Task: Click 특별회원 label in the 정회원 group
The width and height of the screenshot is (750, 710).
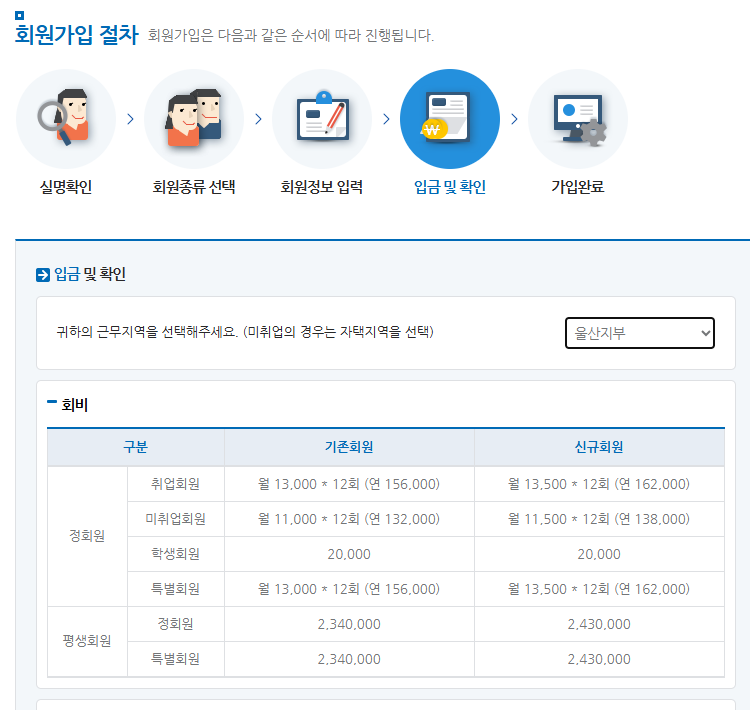Action: click(176, 589)
